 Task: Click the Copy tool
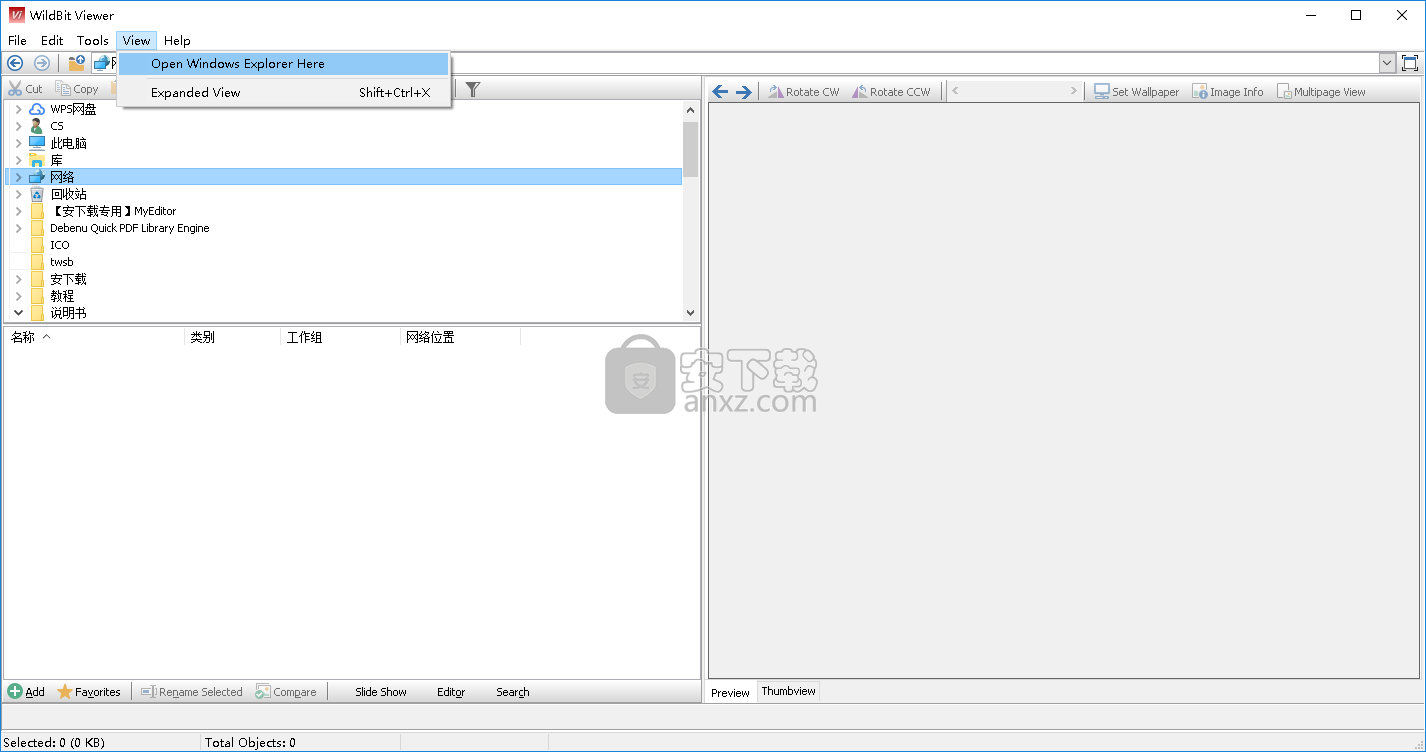tap(77, 89)
